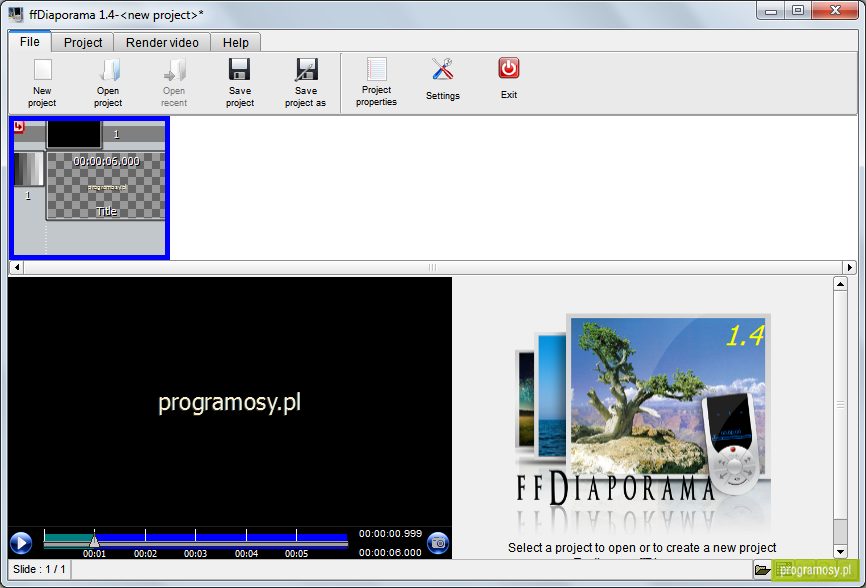This screenshot has height=588, width=866.
Task: Close the ffDiaporama window
Action: (835, 11)
